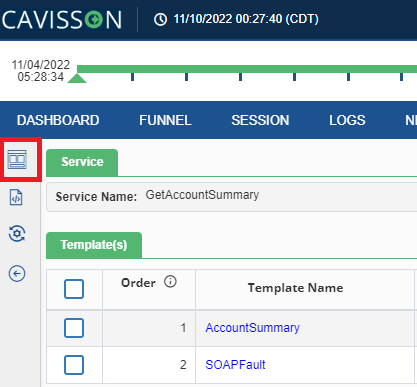Click the 11/10/2022 00:27:40 (CDT) timestamp
Image resolution: width=417 pixels, height=387 pixels.
click(246, 19)
